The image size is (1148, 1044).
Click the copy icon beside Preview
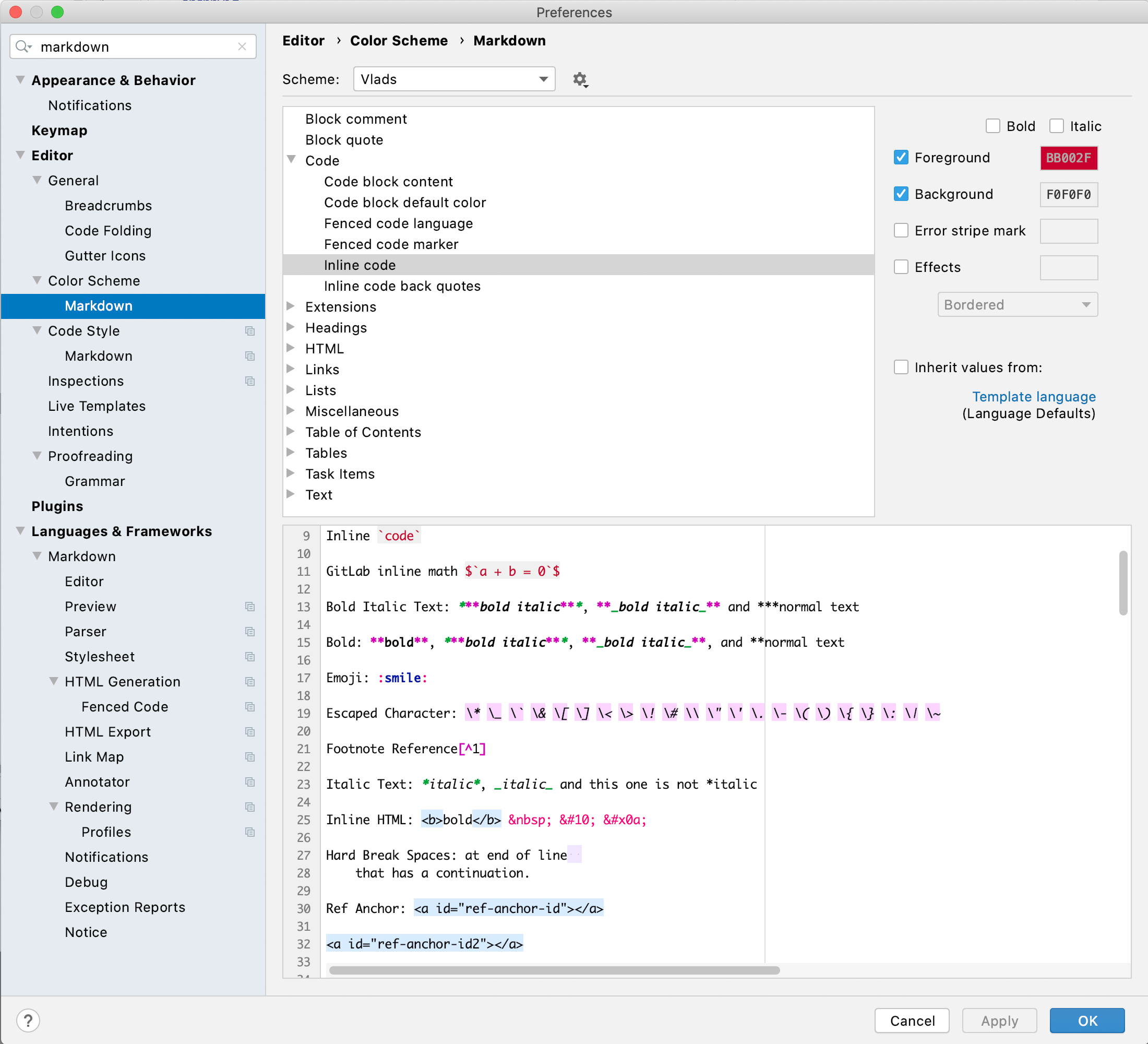pyautogui.click(x=249, y=607)
